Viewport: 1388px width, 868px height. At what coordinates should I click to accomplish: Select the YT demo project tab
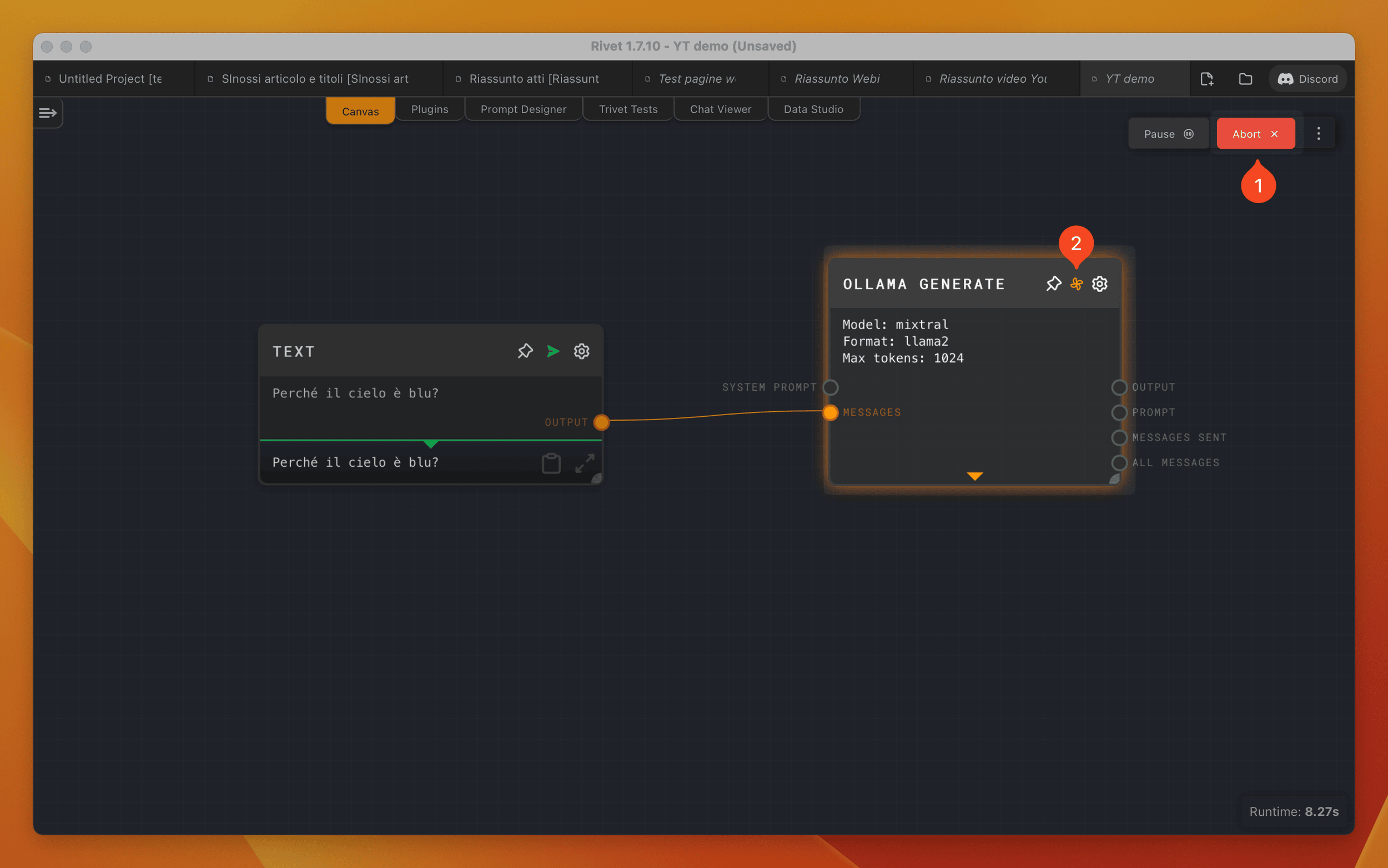1134,79
